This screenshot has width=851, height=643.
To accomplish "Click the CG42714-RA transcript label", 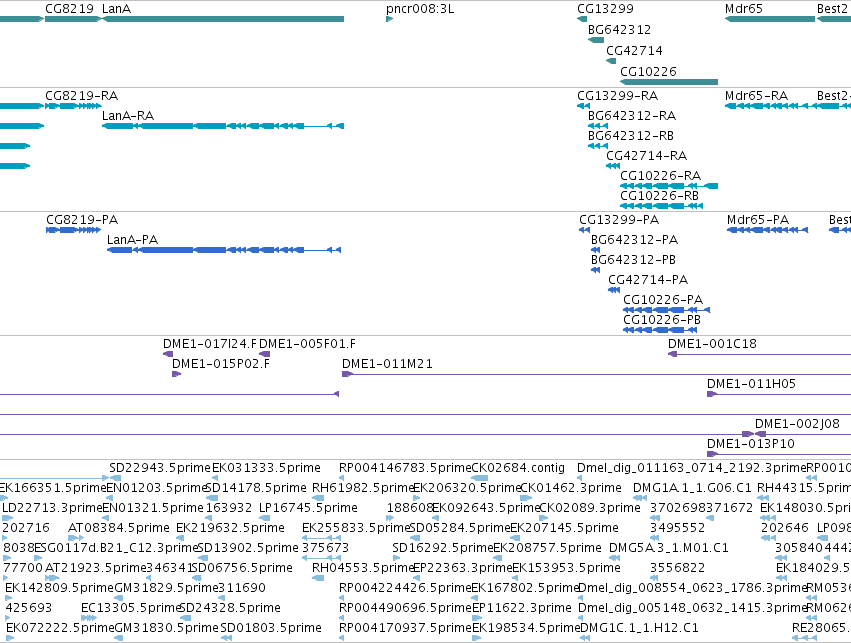I will [x=646, y=156].
